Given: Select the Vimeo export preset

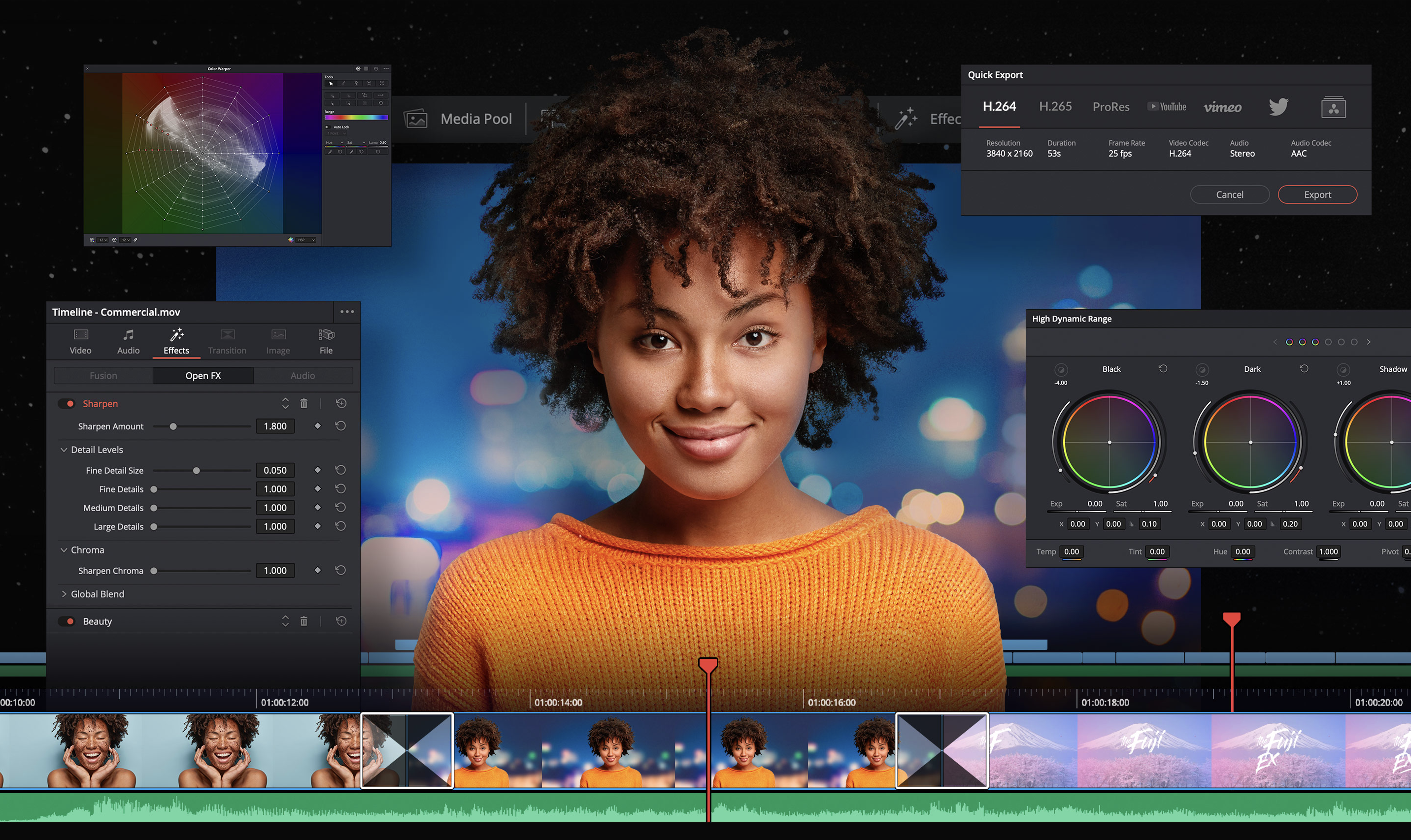Looking at the screenshot, I should click(1222, 107).
